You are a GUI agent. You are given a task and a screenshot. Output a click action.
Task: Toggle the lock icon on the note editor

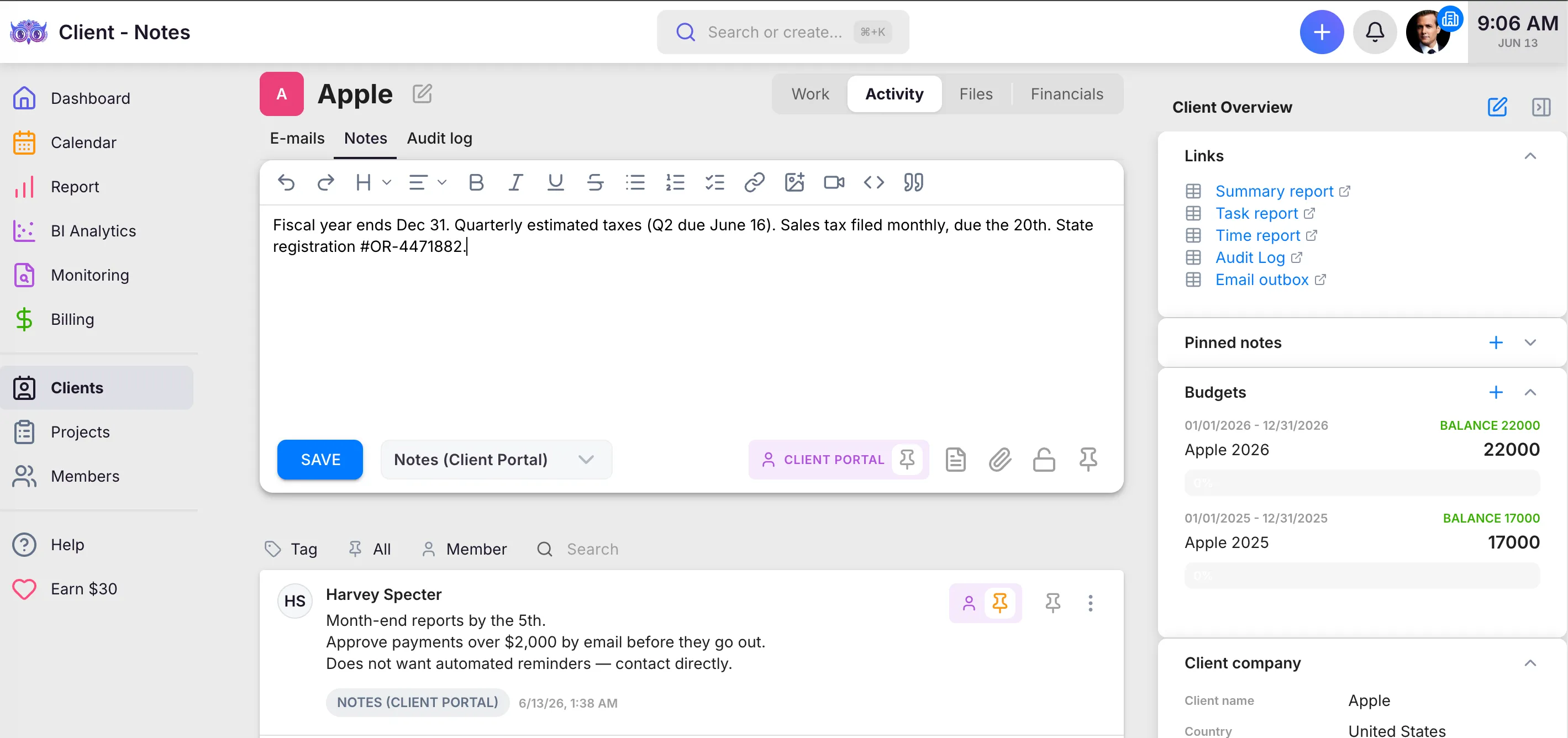click(x=1044, y=460)
